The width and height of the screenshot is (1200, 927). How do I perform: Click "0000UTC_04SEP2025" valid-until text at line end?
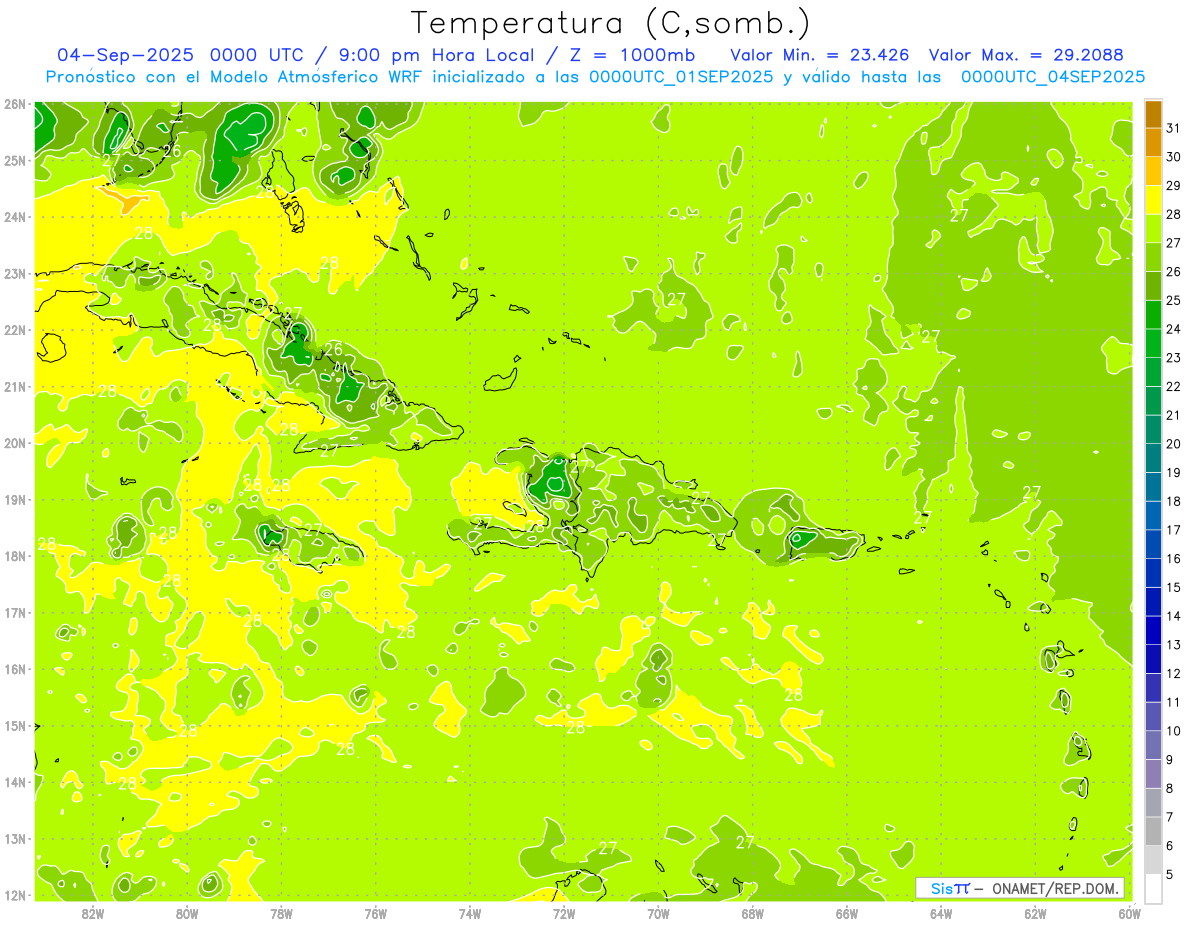(x=1052, y=77)
